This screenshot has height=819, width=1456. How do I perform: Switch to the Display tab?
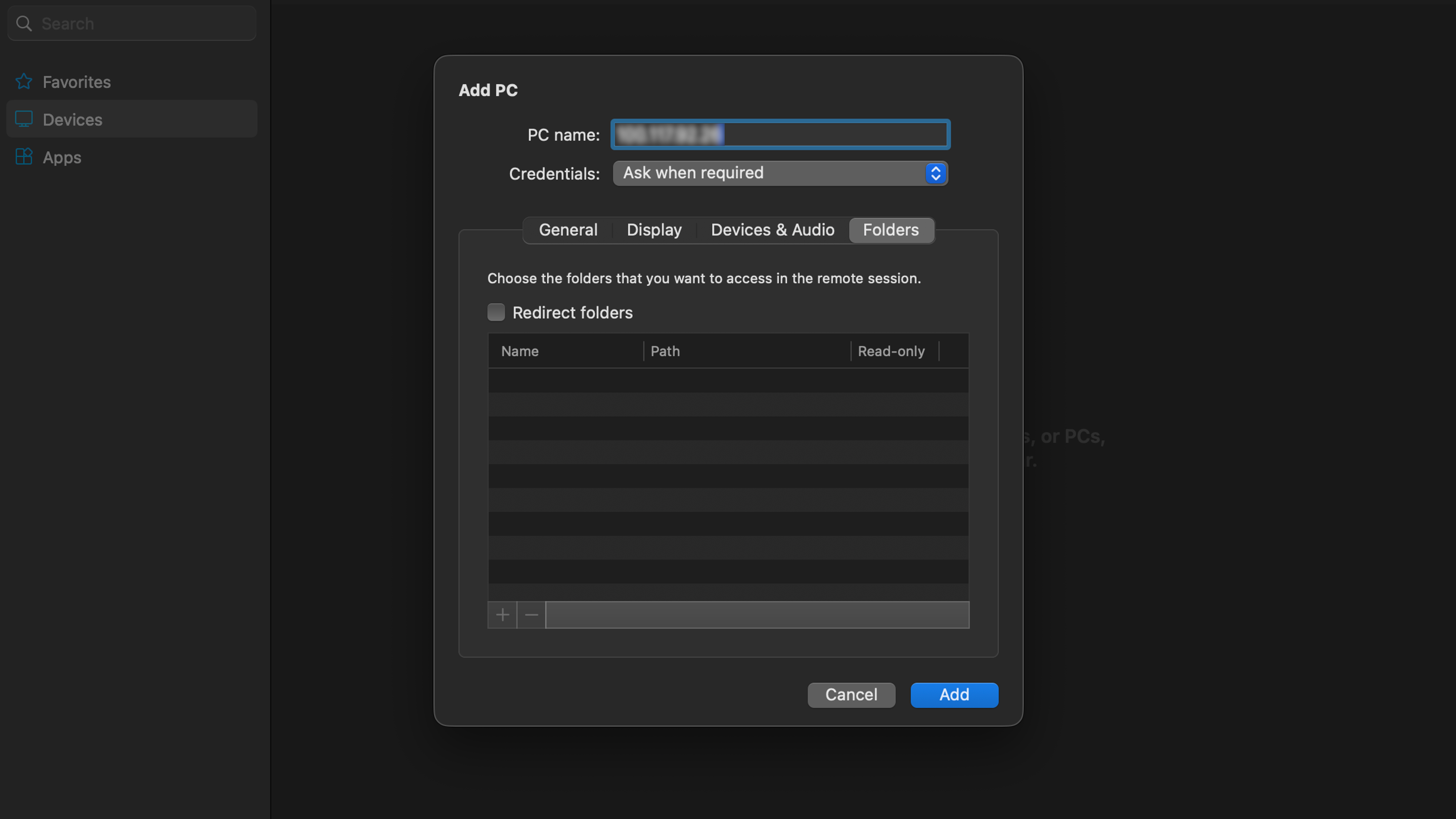click(654, 230)
